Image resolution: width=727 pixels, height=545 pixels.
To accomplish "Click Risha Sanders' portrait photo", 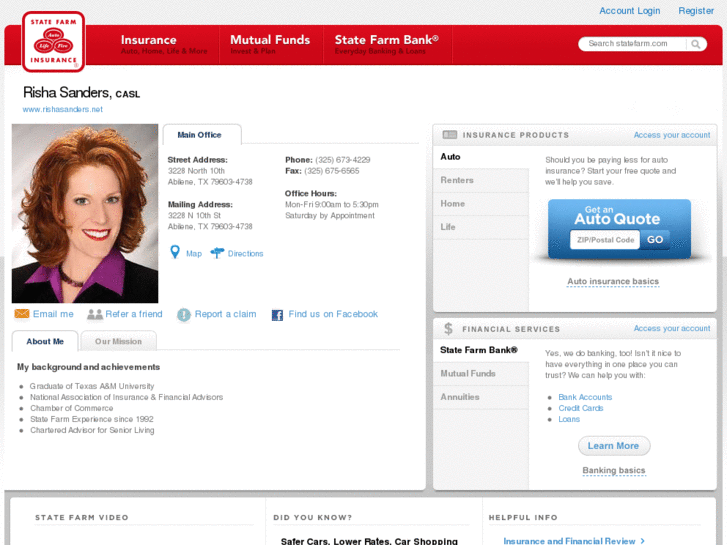I will coord(85,213).
